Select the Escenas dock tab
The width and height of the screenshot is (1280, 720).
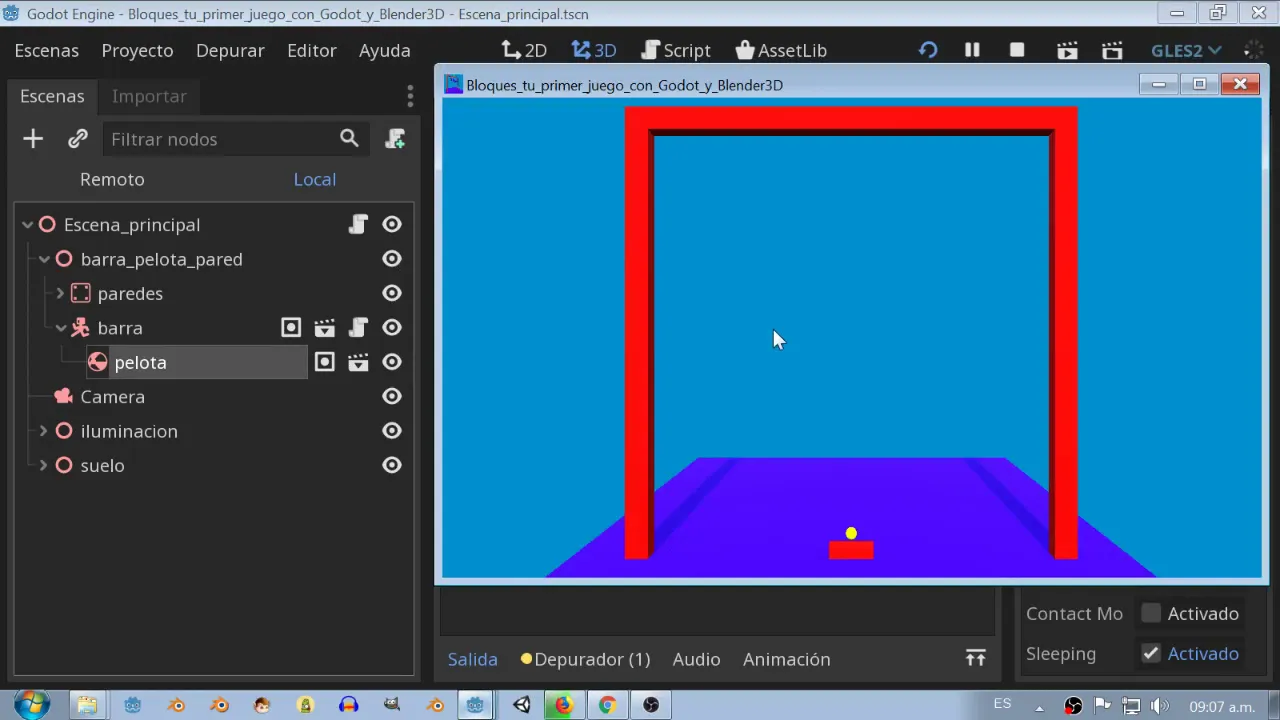tap(52, 96)
